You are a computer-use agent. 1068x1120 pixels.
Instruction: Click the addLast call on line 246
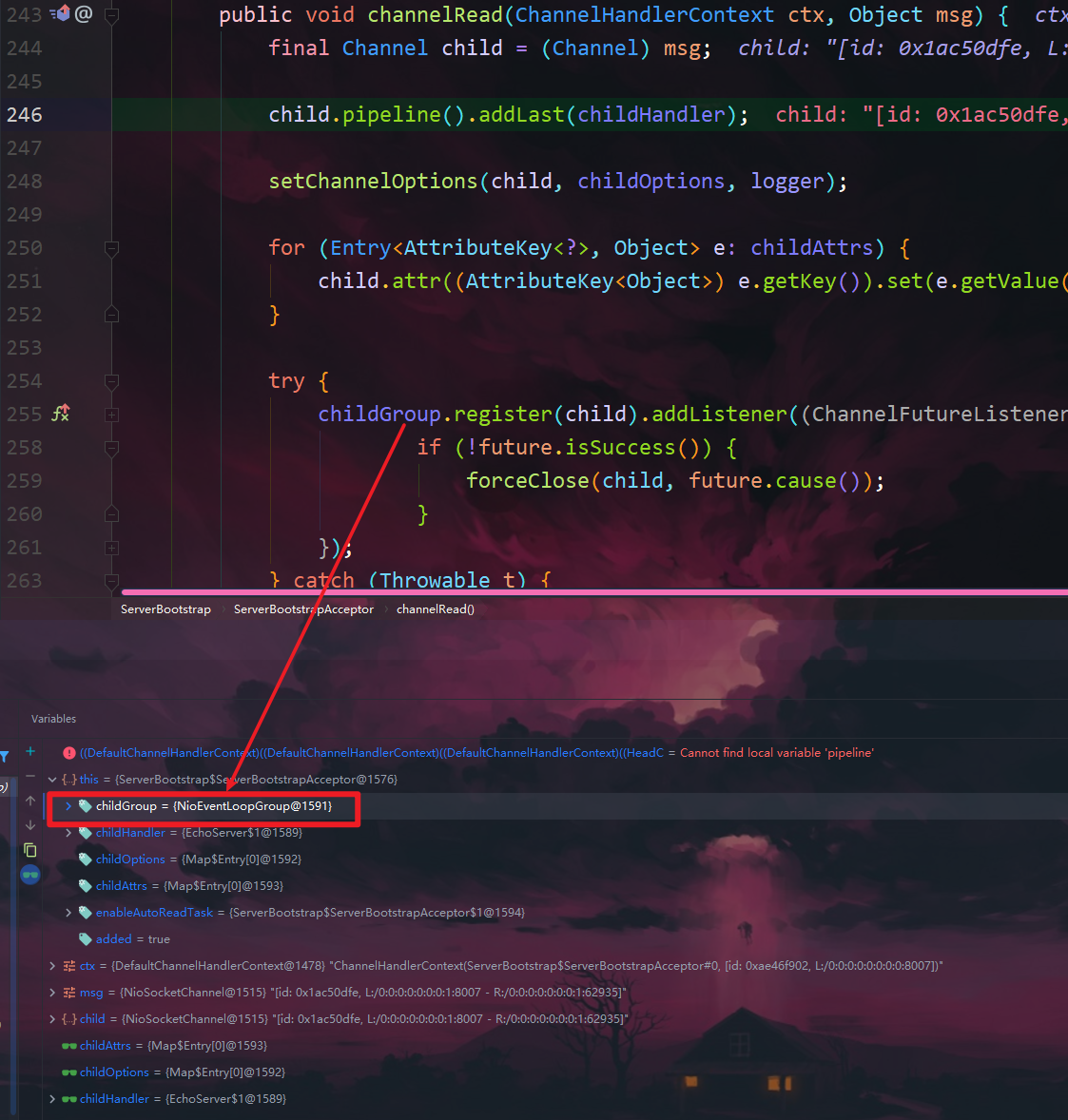coord(521,115)
